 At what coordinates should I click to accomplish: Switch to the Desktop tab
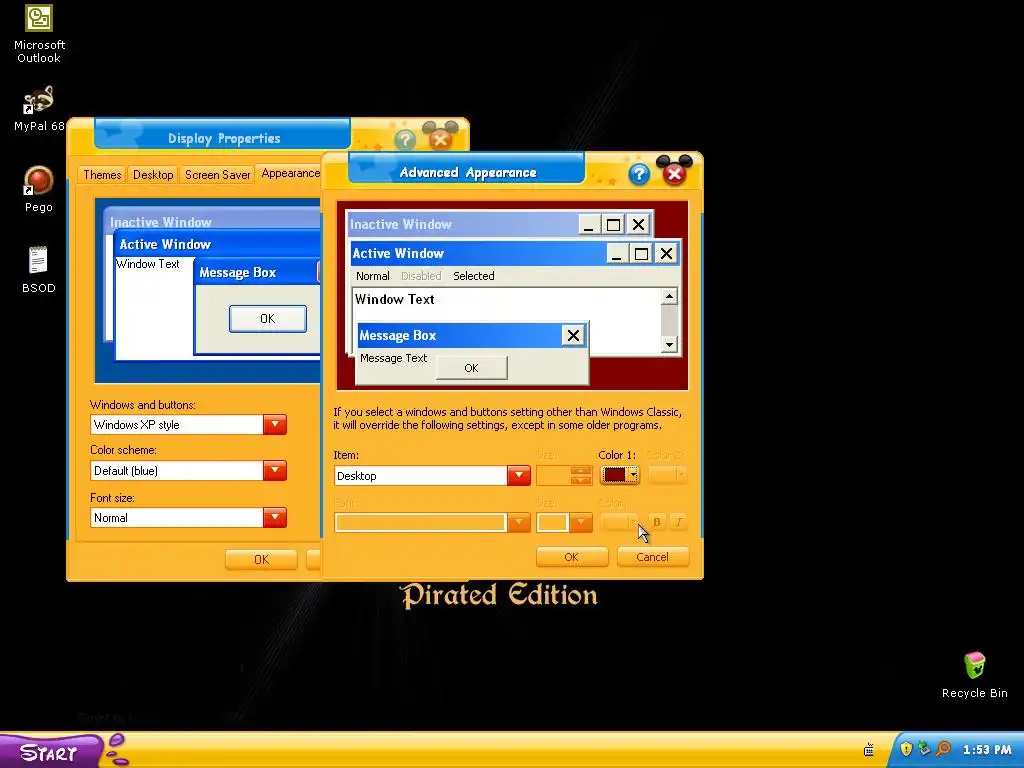(x=153, y=175)
